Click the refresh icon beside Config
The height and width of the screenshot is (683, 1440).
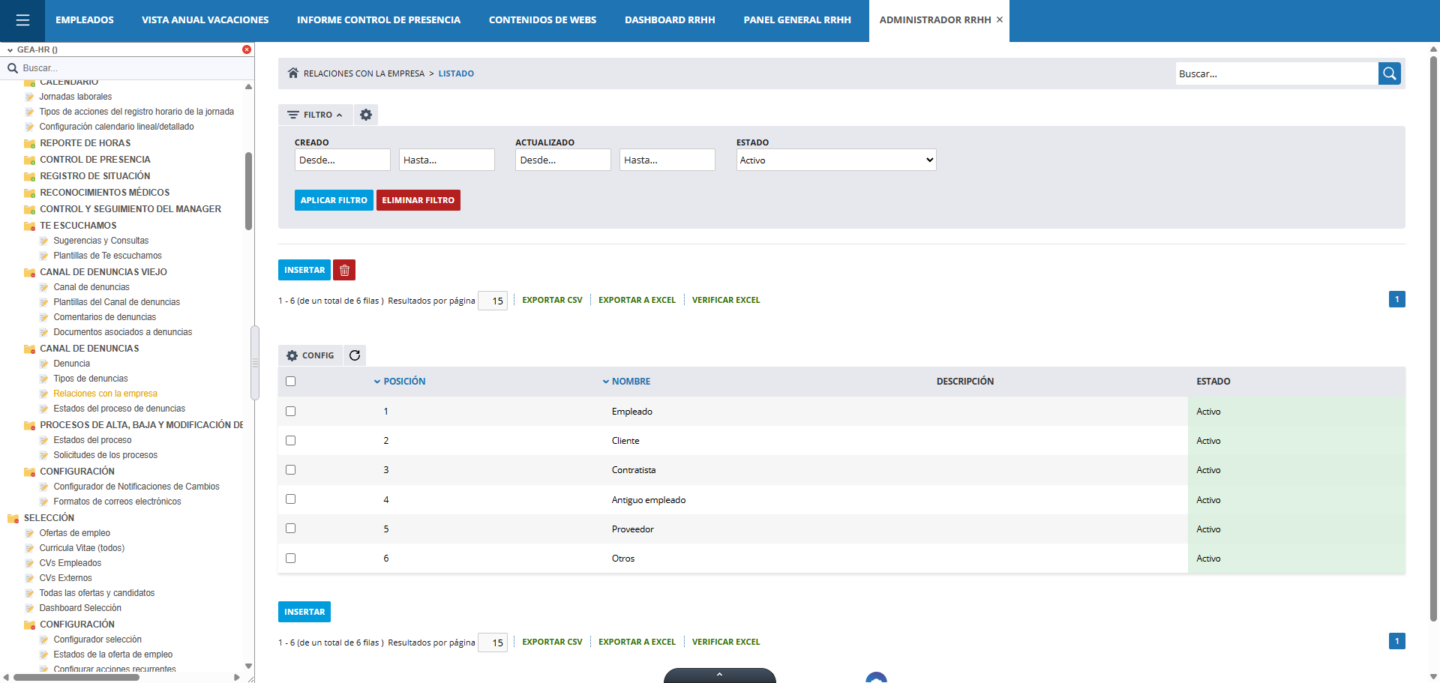coord(354,355)
